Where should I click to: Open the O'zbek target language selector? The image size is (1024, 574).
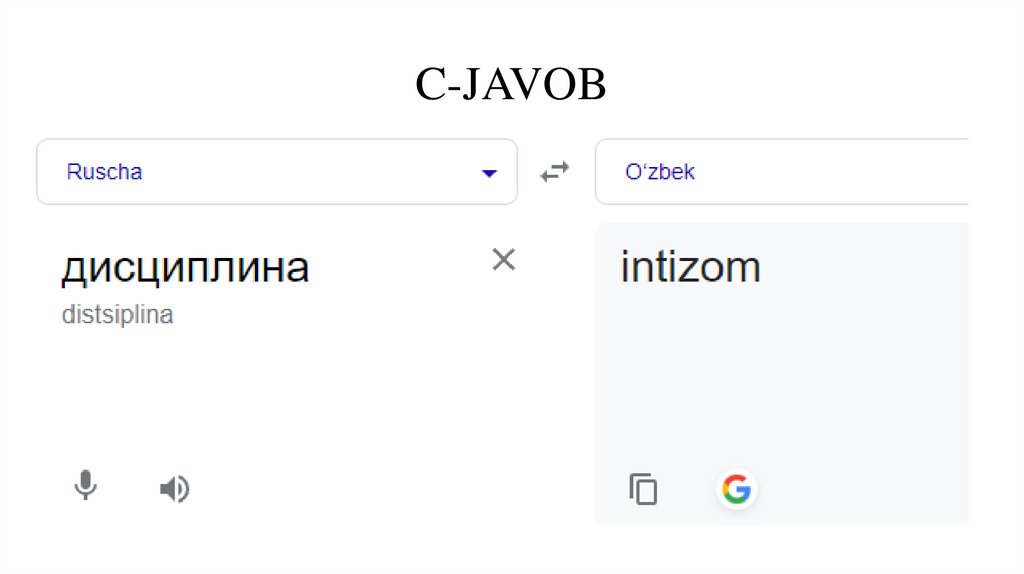coord(660,172)
